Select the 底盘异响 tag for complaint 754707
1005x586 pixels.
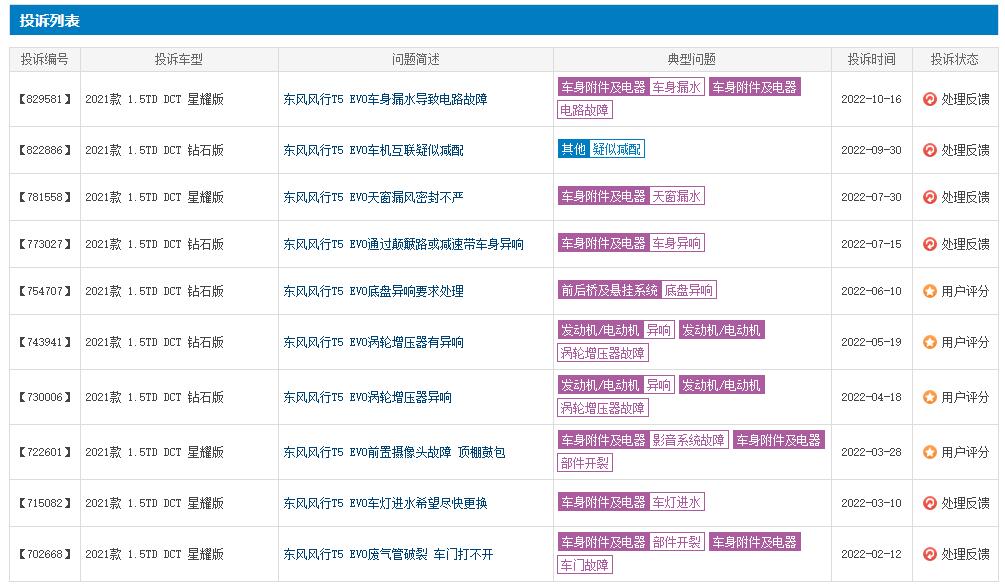pyautogui.click(x=689, y=290)
